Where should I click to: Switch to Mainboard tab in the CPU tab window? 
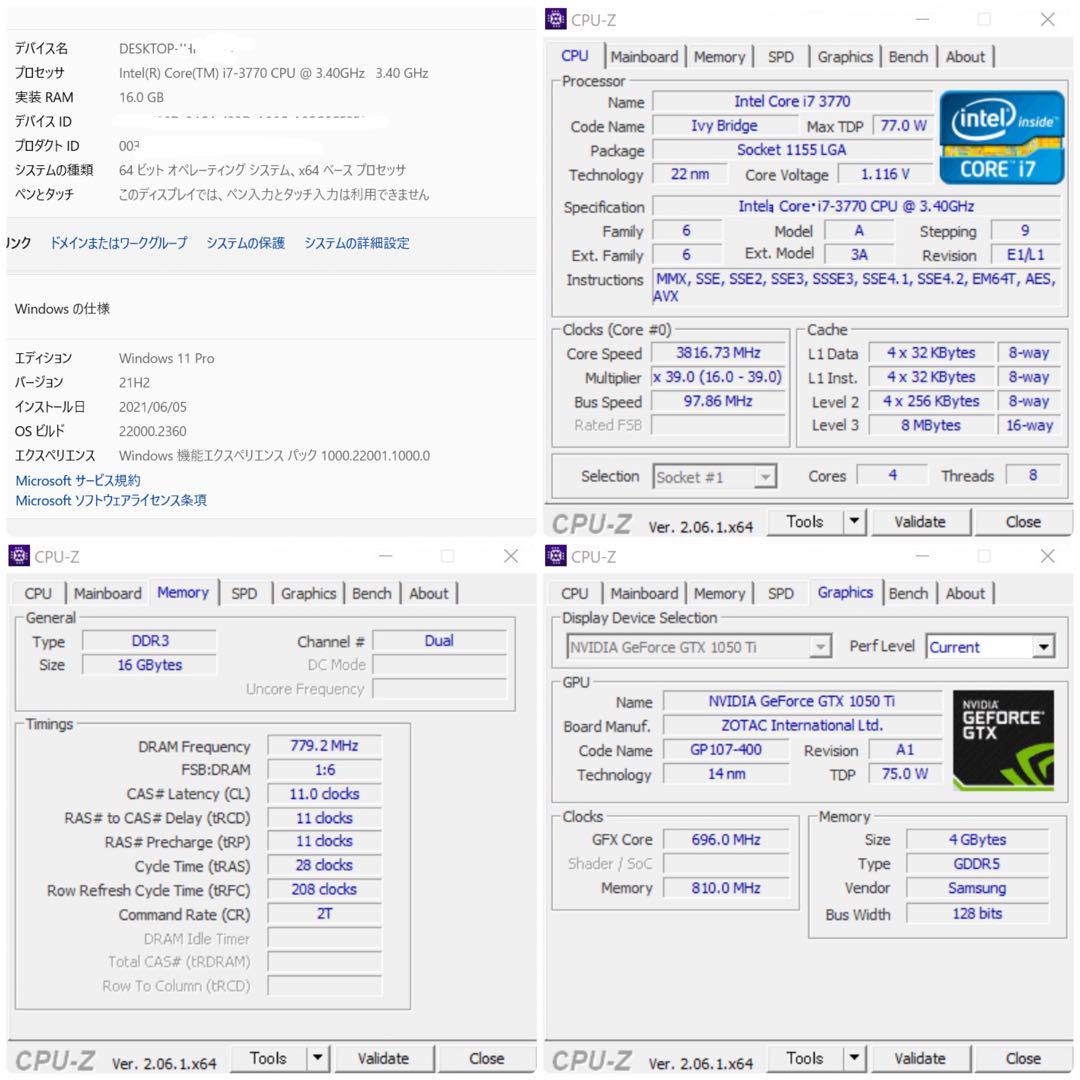pos(644,56)
